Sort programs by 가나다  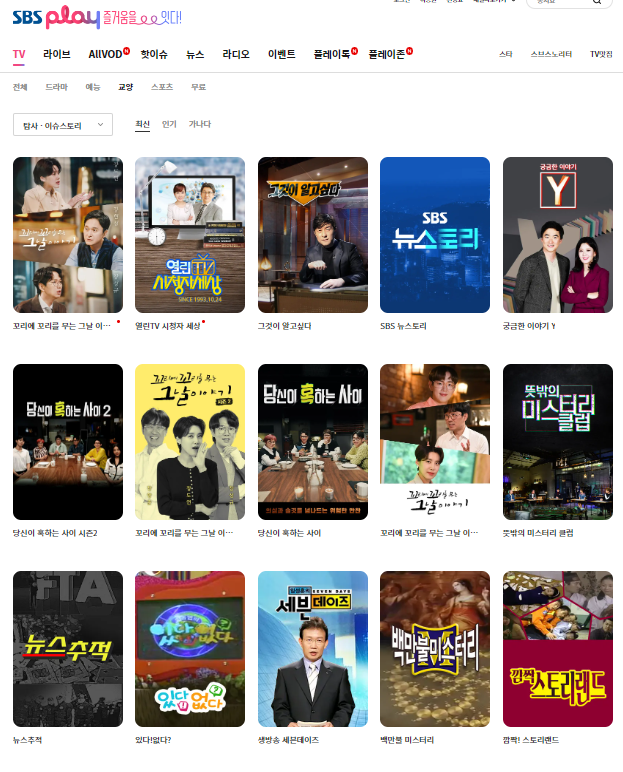click(199, 124)
